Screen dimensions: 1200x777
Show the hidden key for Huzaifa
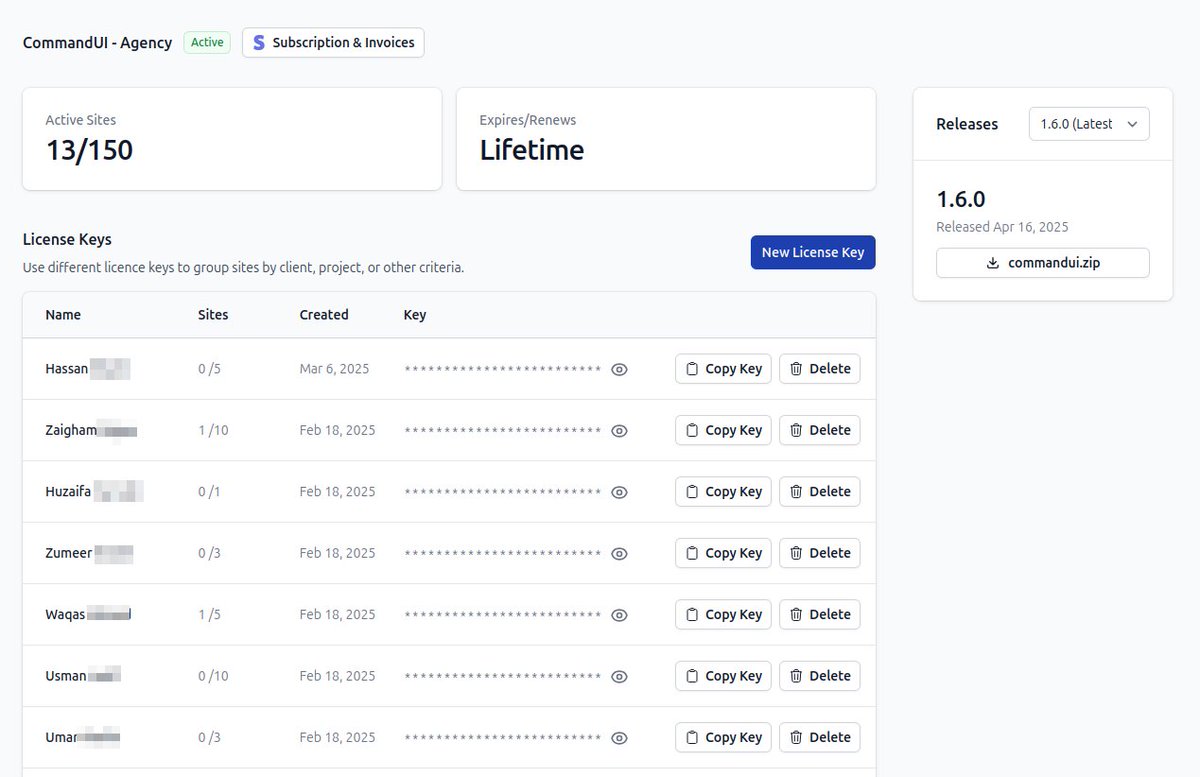coord(619,492)
